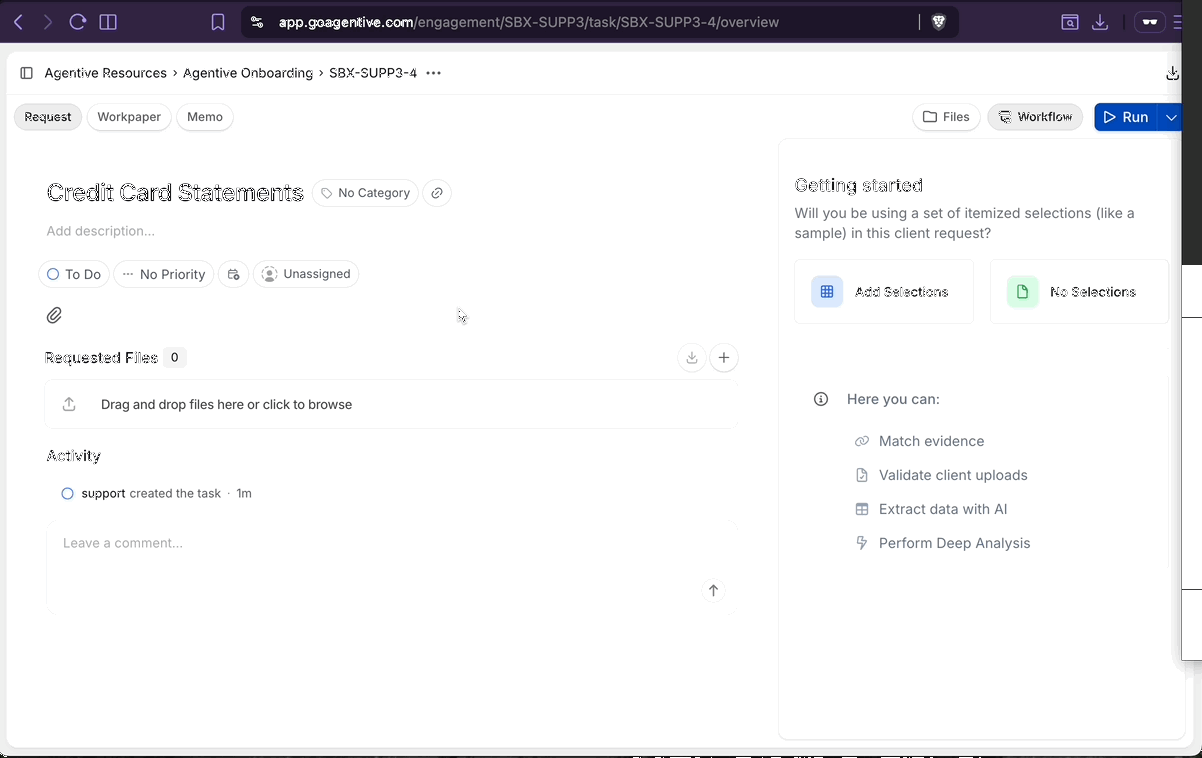1202x758 pixels.
Task: Click the Agentive Onboarding breadcrumb
Action: pyautogui.click(x=248, y=73)
